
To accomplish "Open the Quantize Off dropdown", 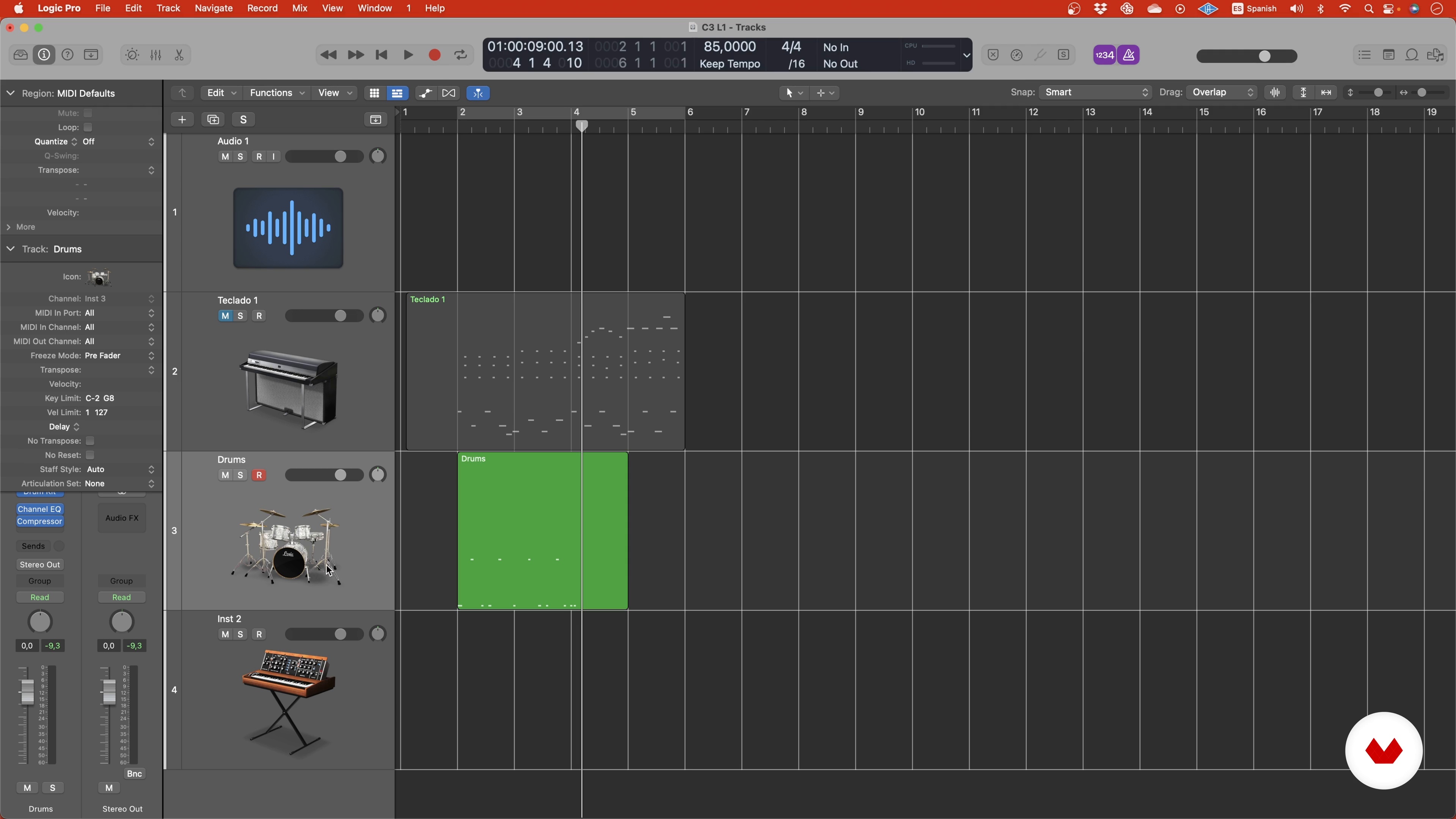I will click(118, 142).
